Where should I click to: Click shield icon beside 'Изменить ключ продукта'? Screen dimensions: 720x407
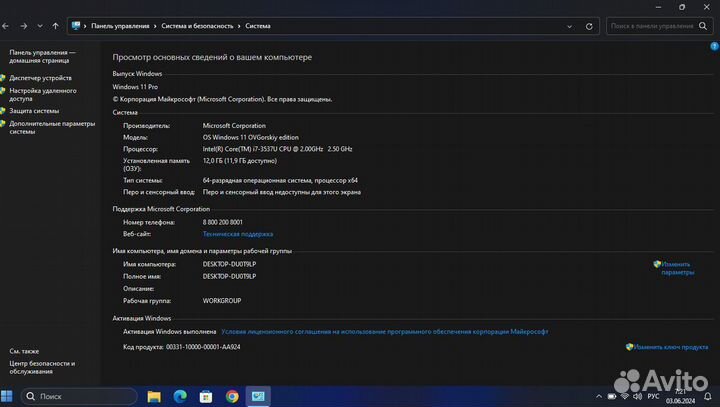click(x=630, y=347)
